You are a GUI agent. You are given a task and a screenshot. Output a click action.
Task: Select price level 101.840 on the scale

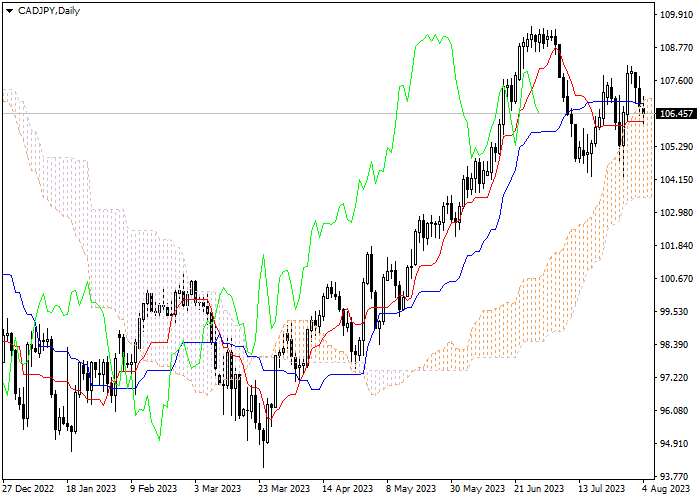[676, 246]
